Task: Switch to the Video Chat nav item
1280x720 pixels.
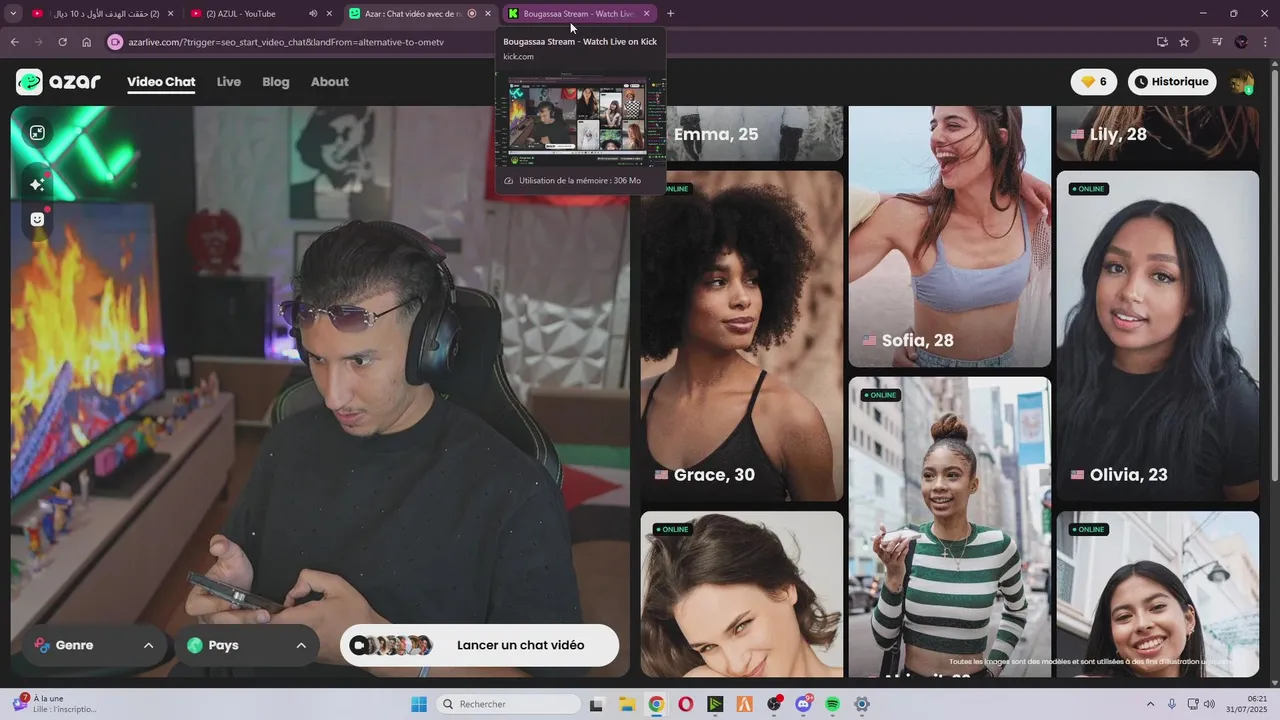Action: tap(161, 82)
